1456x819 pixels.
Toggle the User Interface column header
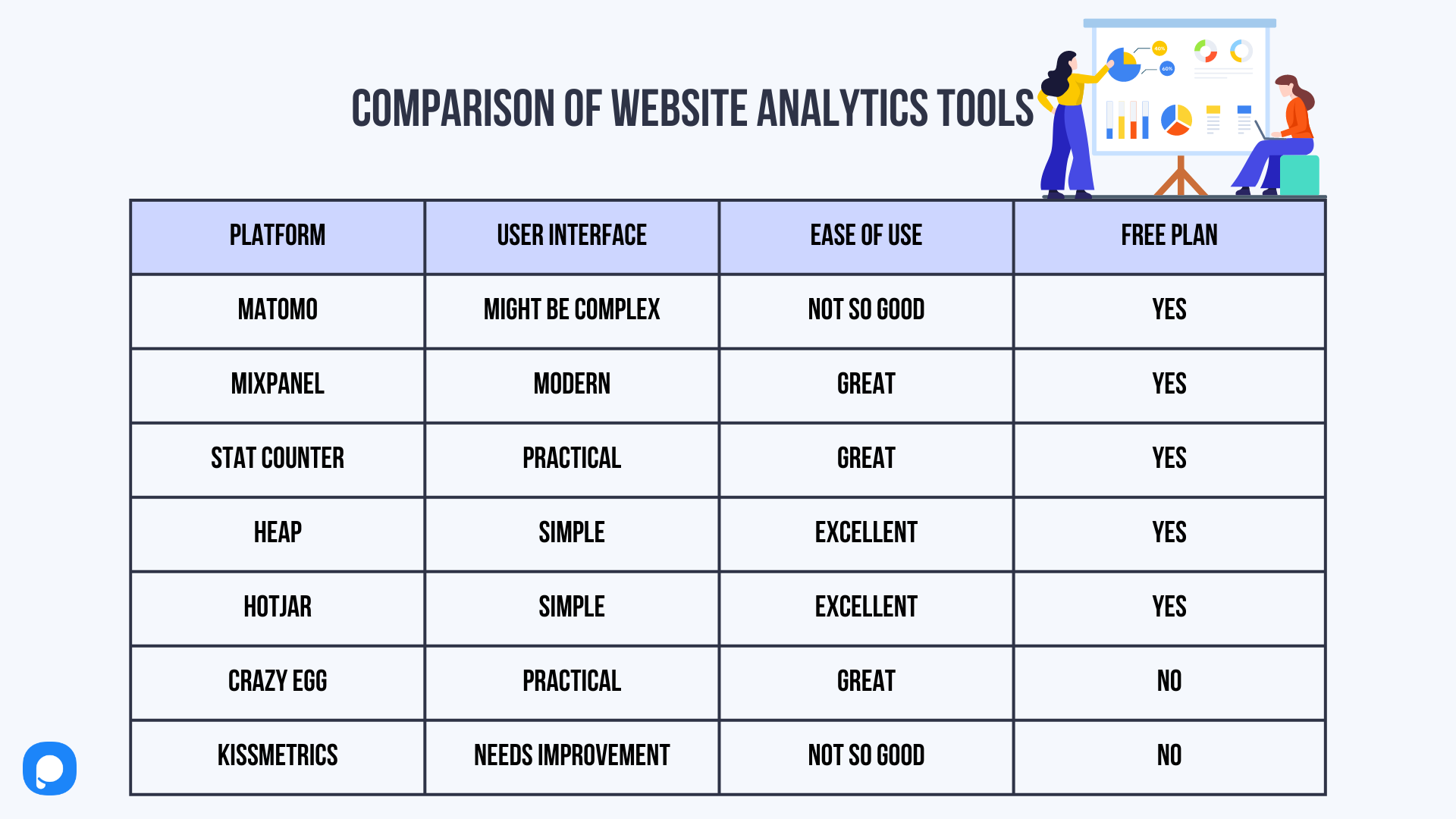pos(570,235)
